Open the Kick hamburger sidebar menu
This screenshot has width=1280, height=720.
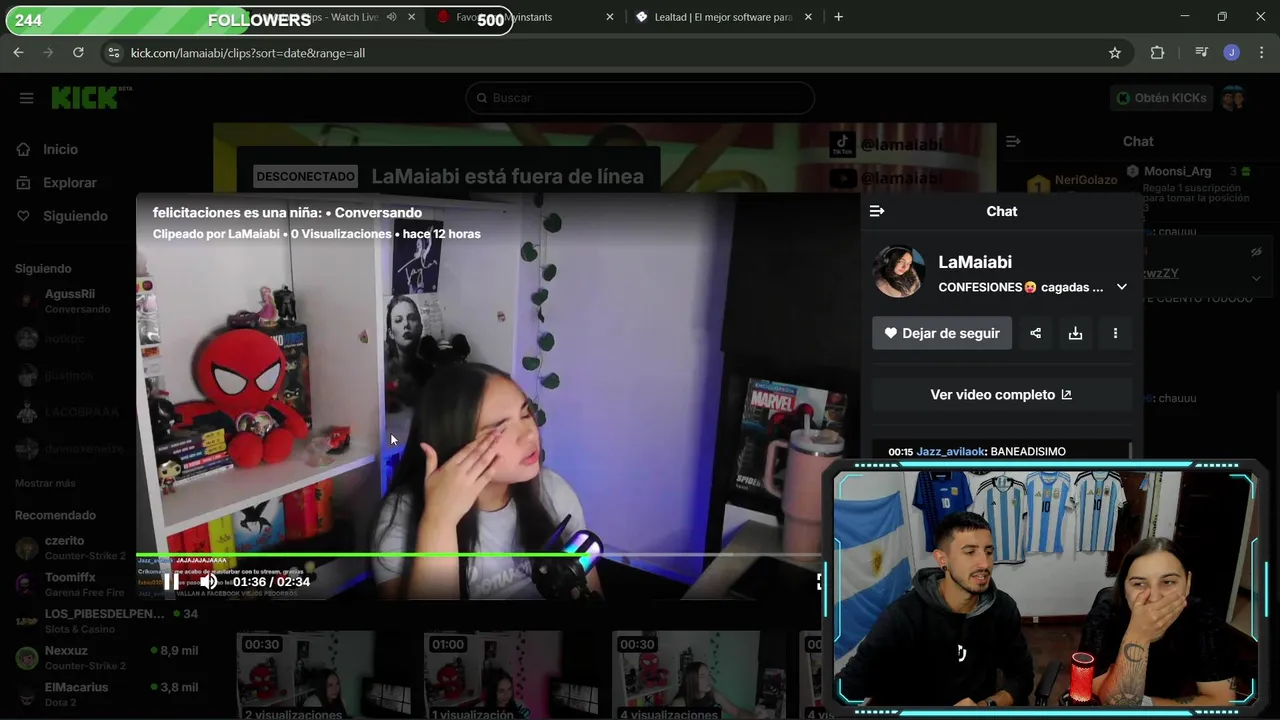[27, 98]
